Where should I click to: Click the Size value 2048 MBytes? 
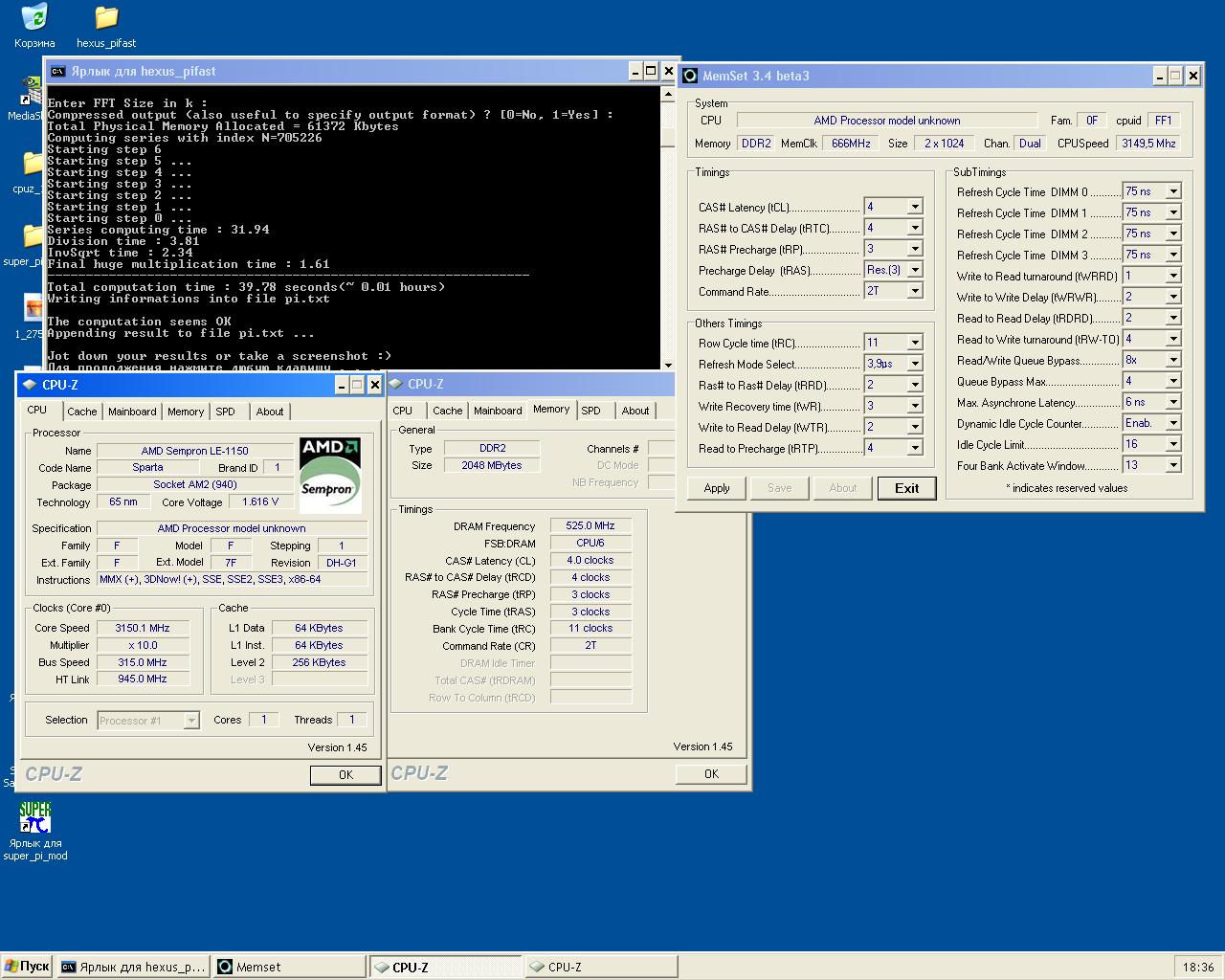tap(492, 465)
